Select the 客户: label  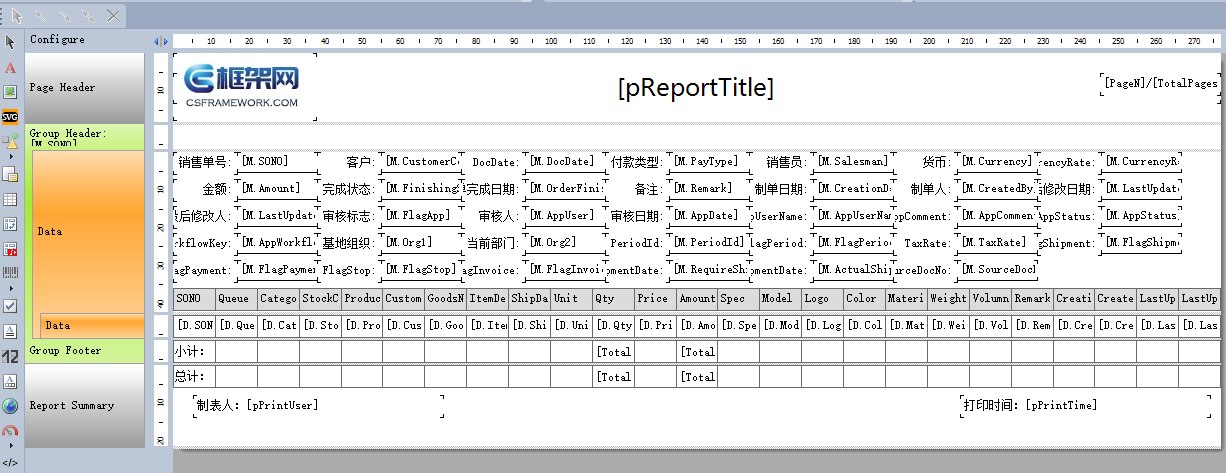pos(360,162)
